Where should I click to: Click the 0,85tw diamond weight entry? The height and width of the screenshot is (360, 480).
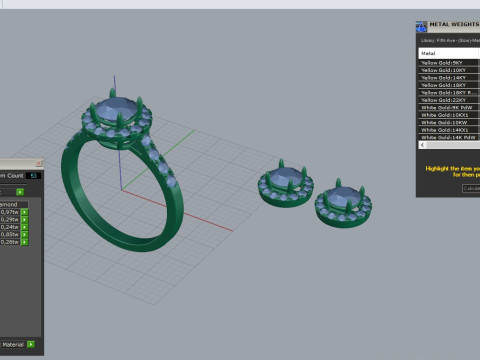9,235
